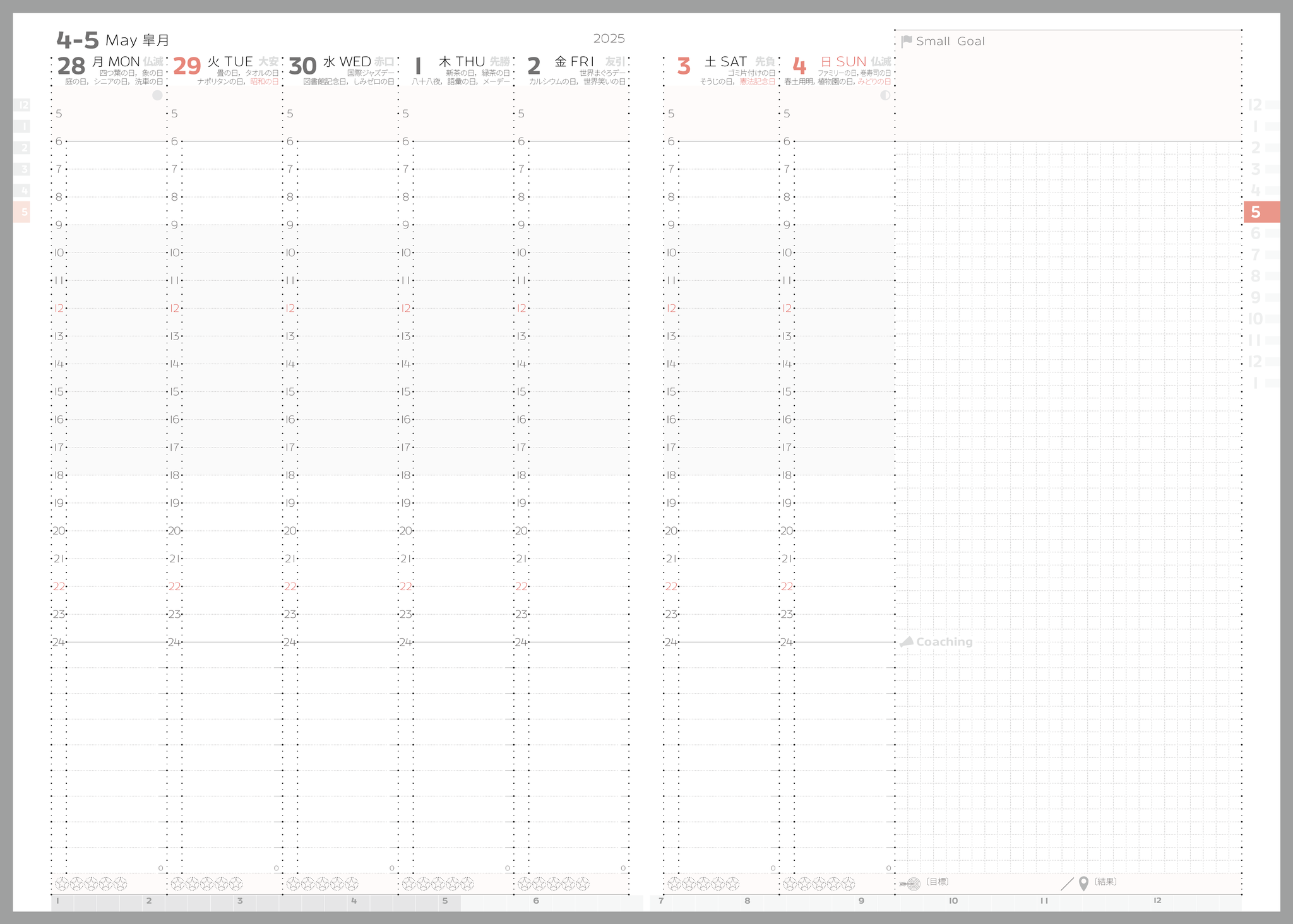
Task: Click the half moon icon on Sunday 4
Action: (885, 95)
